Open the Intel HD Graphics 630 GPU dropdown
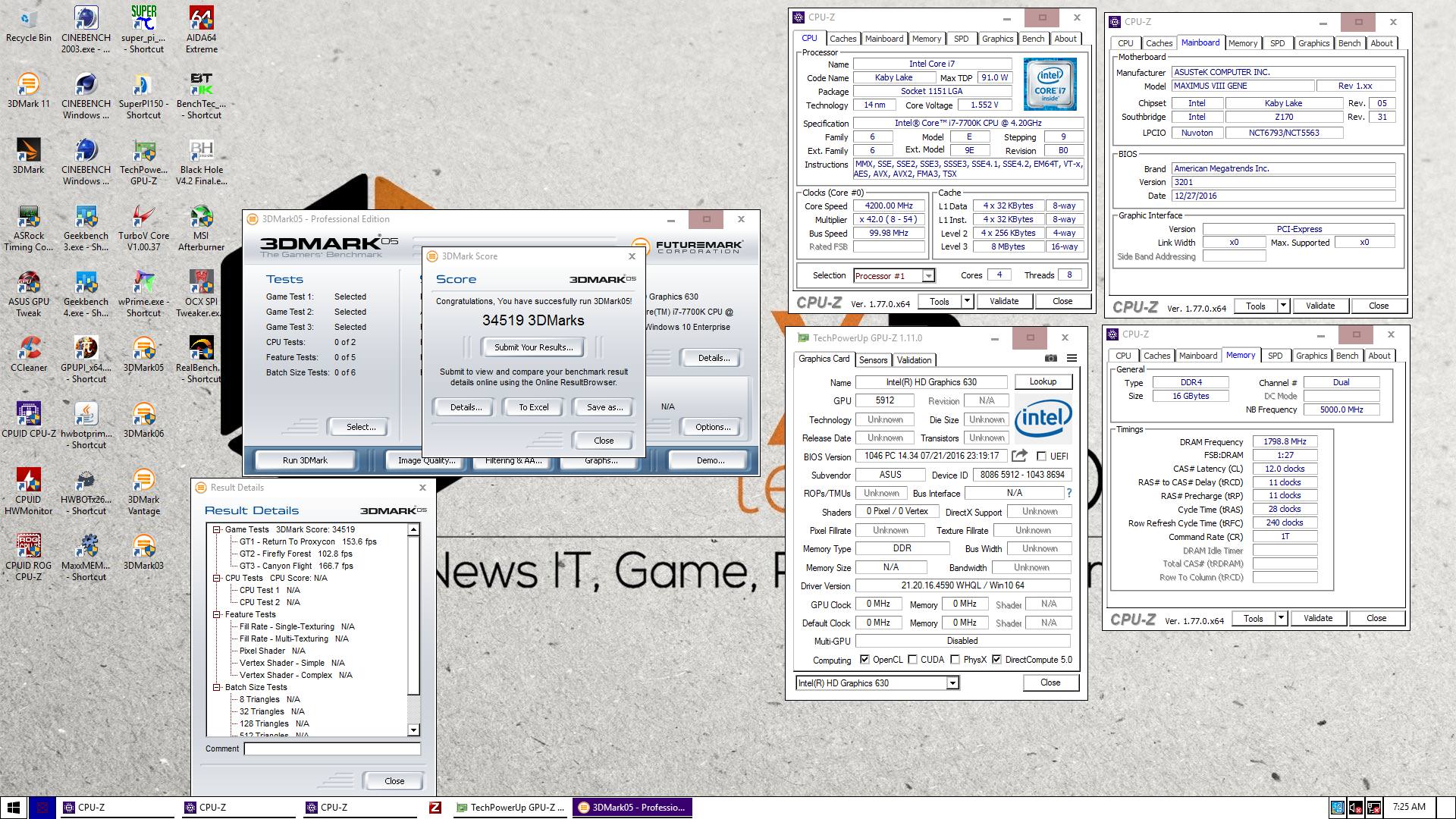The height and width of the screenshot is (819, 1456). [877, 683]
